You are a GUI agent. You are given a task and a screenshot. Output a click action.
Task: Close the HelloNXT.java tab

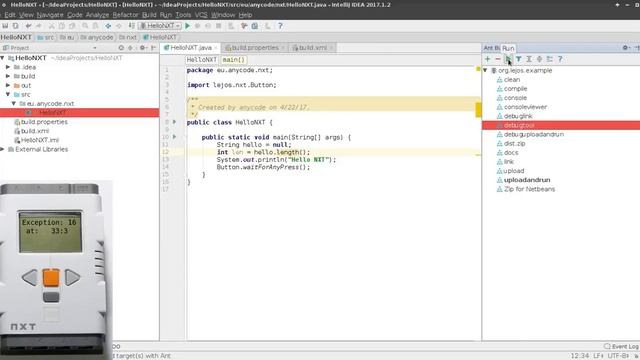[x=216, y=48]
